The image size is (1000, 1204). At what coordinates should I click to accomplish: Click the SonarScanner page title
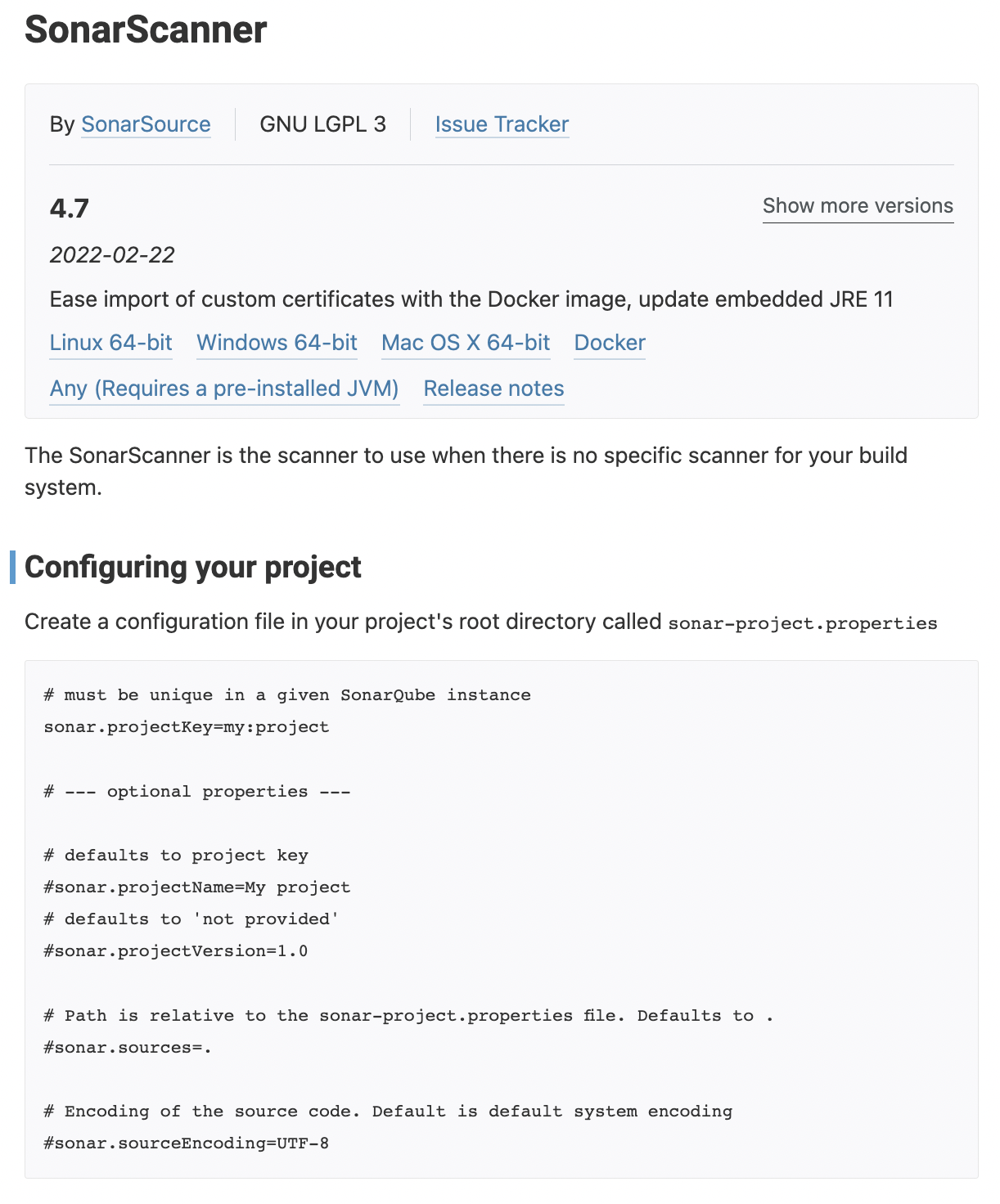click(146, 29)
